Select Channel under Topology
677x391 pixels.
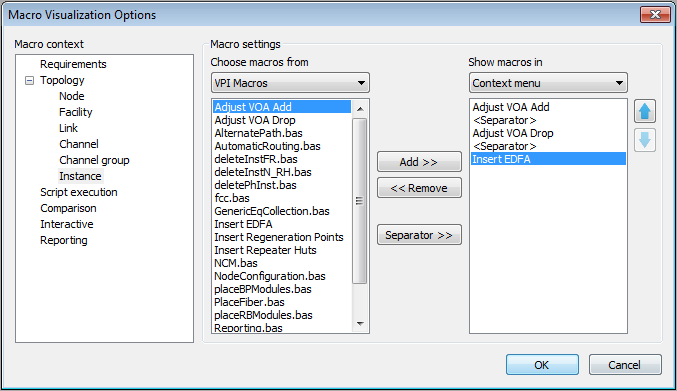point(79,144)
